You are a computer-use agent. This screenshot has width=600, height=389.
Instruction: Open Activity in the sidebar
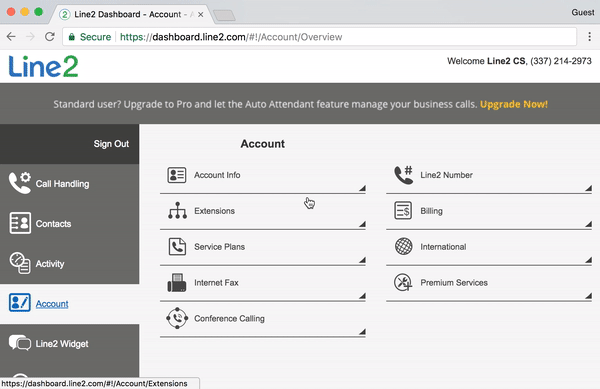point(70,264)
